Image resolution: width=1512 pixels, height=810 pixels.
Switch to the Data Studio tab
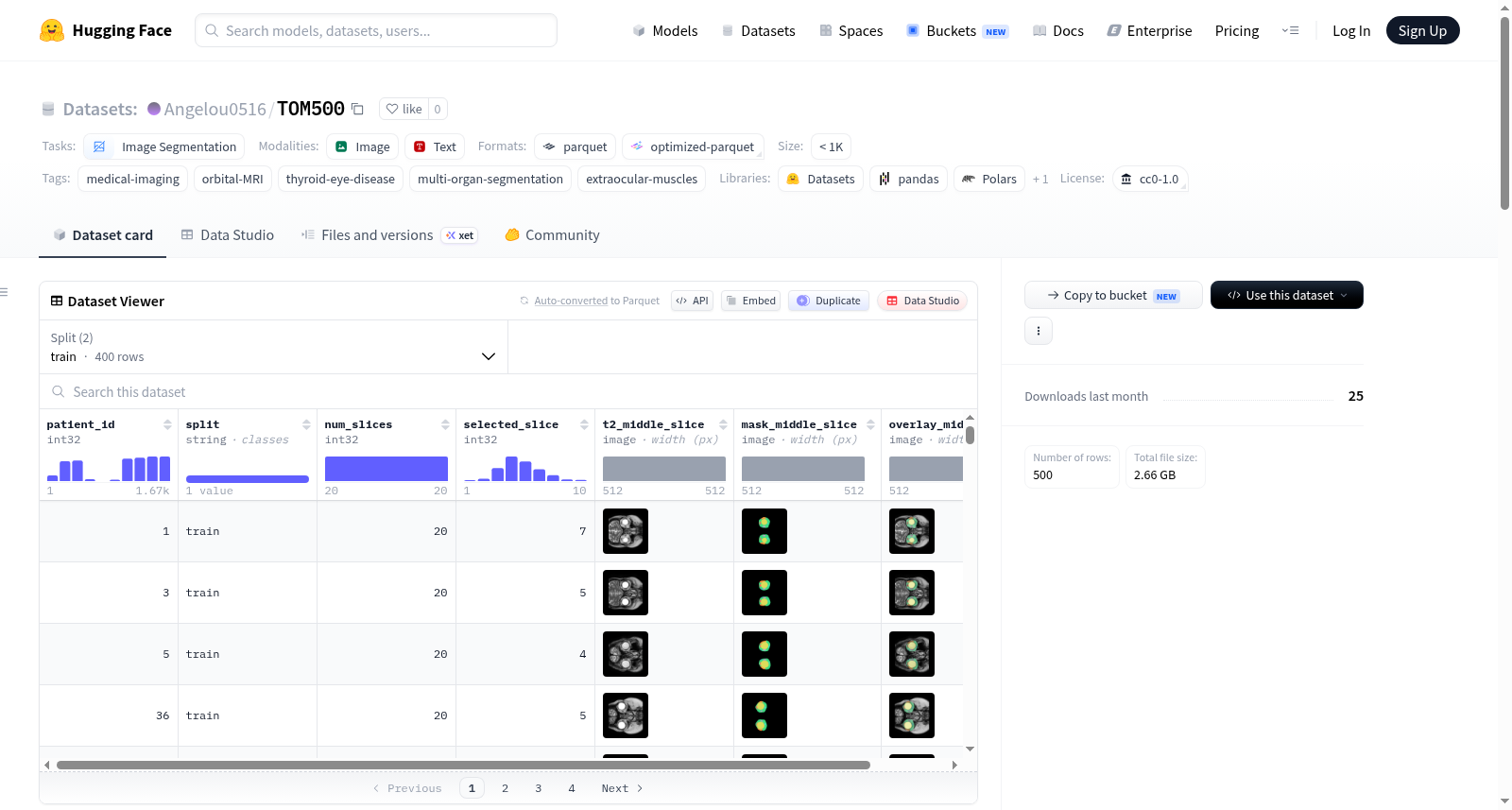pyautogui.click(x=228, y=234)
